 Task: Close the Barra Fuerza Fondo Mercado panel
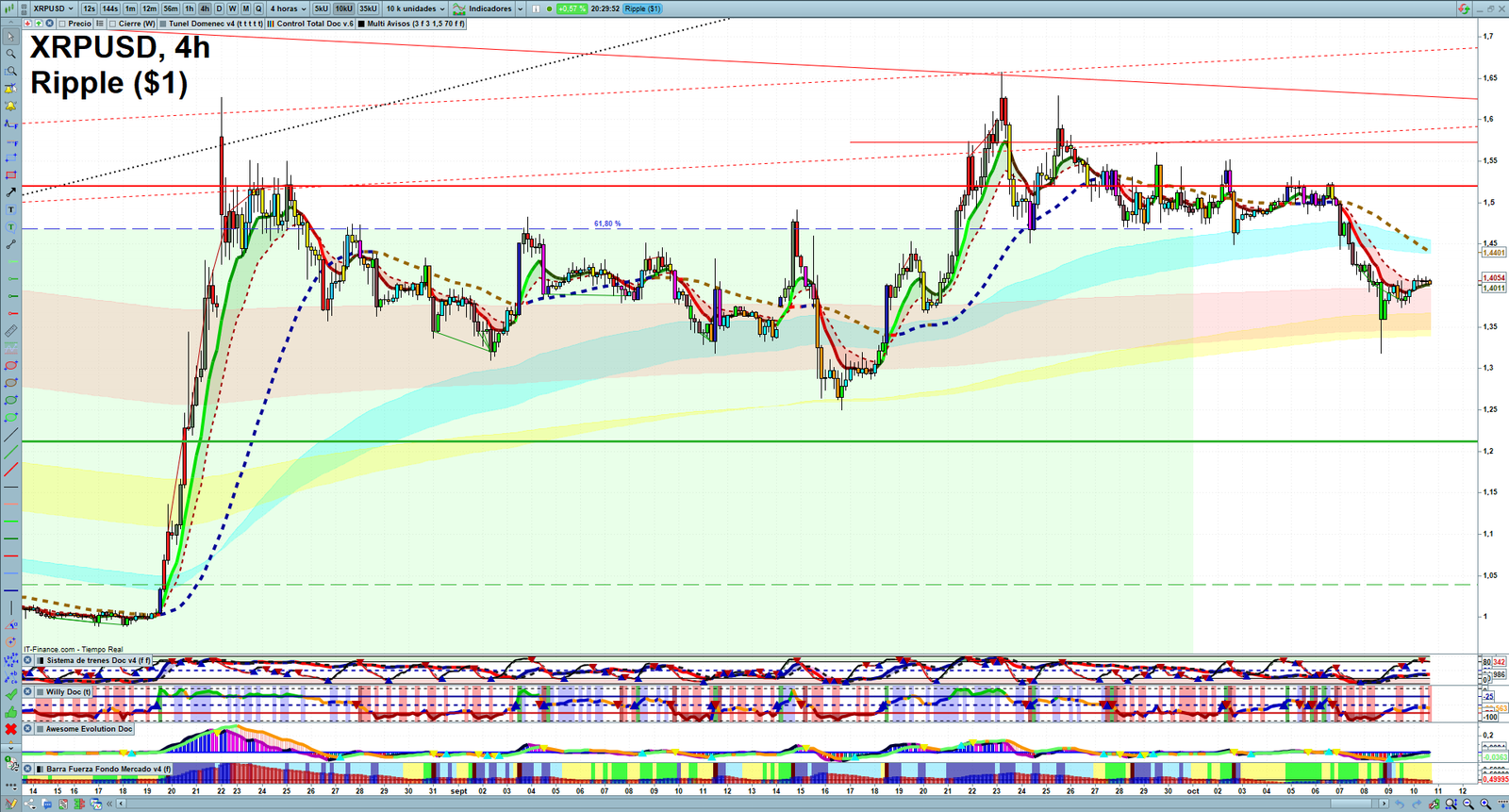pos(28,769)
